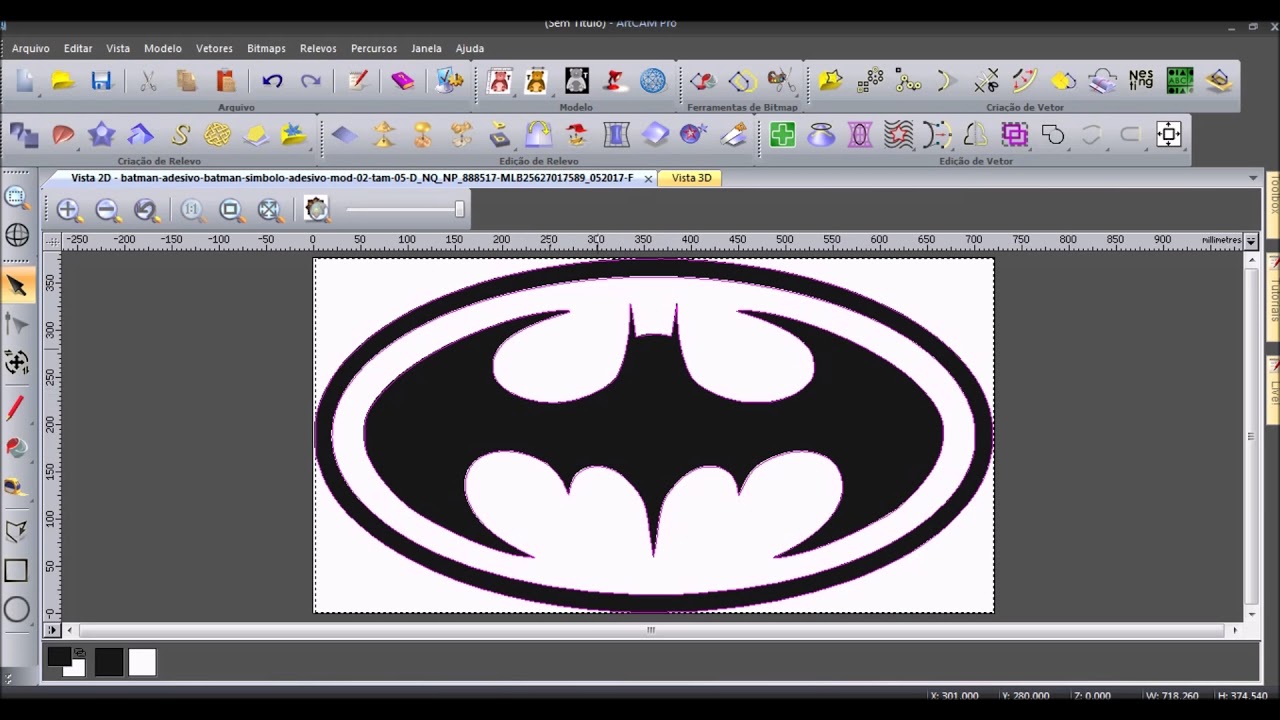Open the Janela menu
This screenshot has height=720, width=1280.
click(x=426, y=48)
